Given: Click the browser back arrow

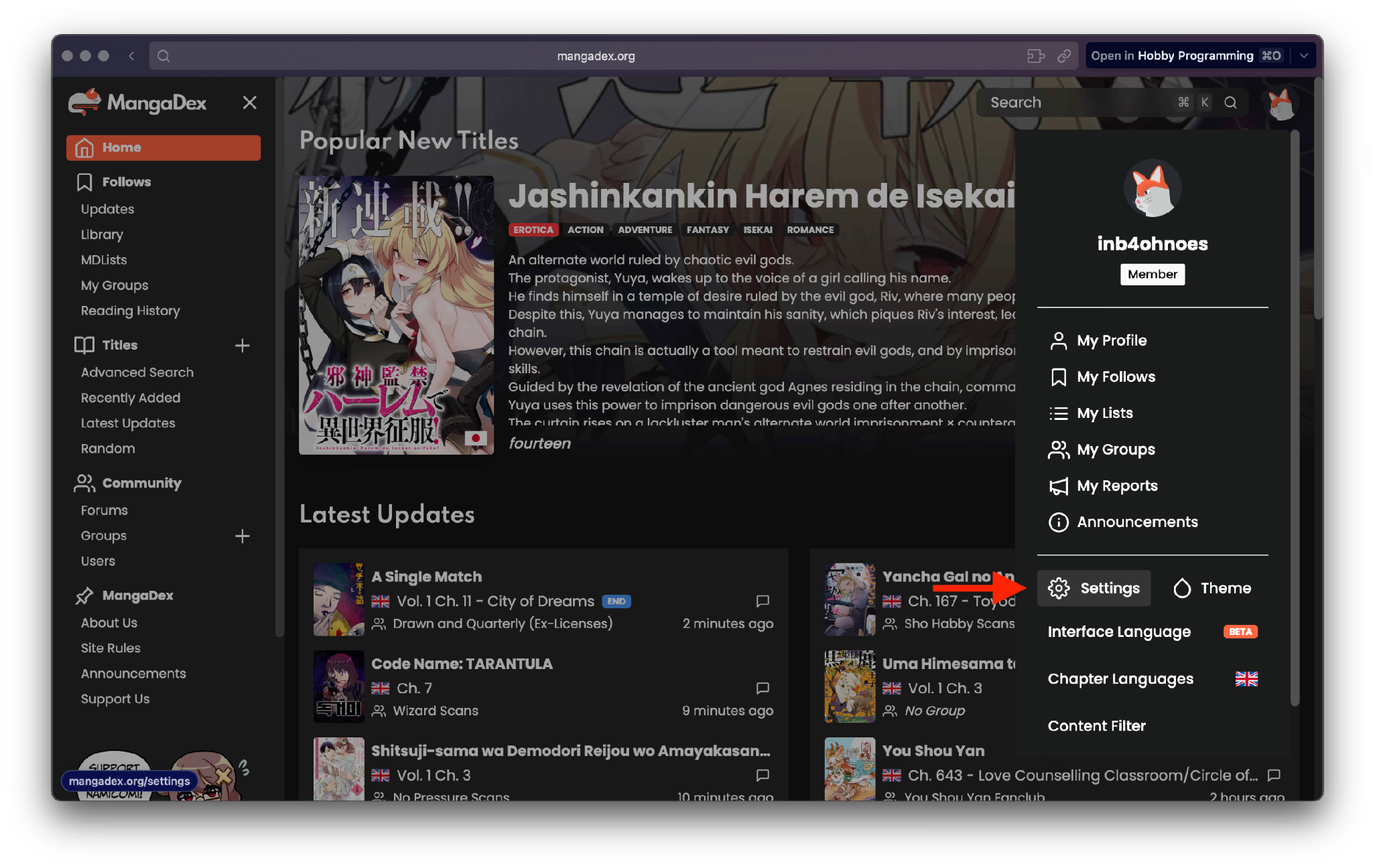Looking at the screenshot, I should (x=131, y=56).
